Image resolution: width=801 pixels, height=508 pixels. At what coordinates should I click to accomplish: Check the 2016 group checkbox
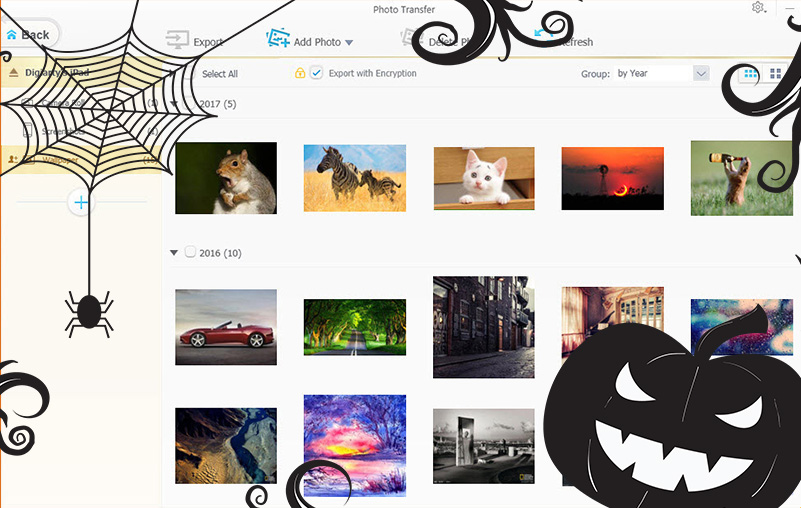(190, 253)
